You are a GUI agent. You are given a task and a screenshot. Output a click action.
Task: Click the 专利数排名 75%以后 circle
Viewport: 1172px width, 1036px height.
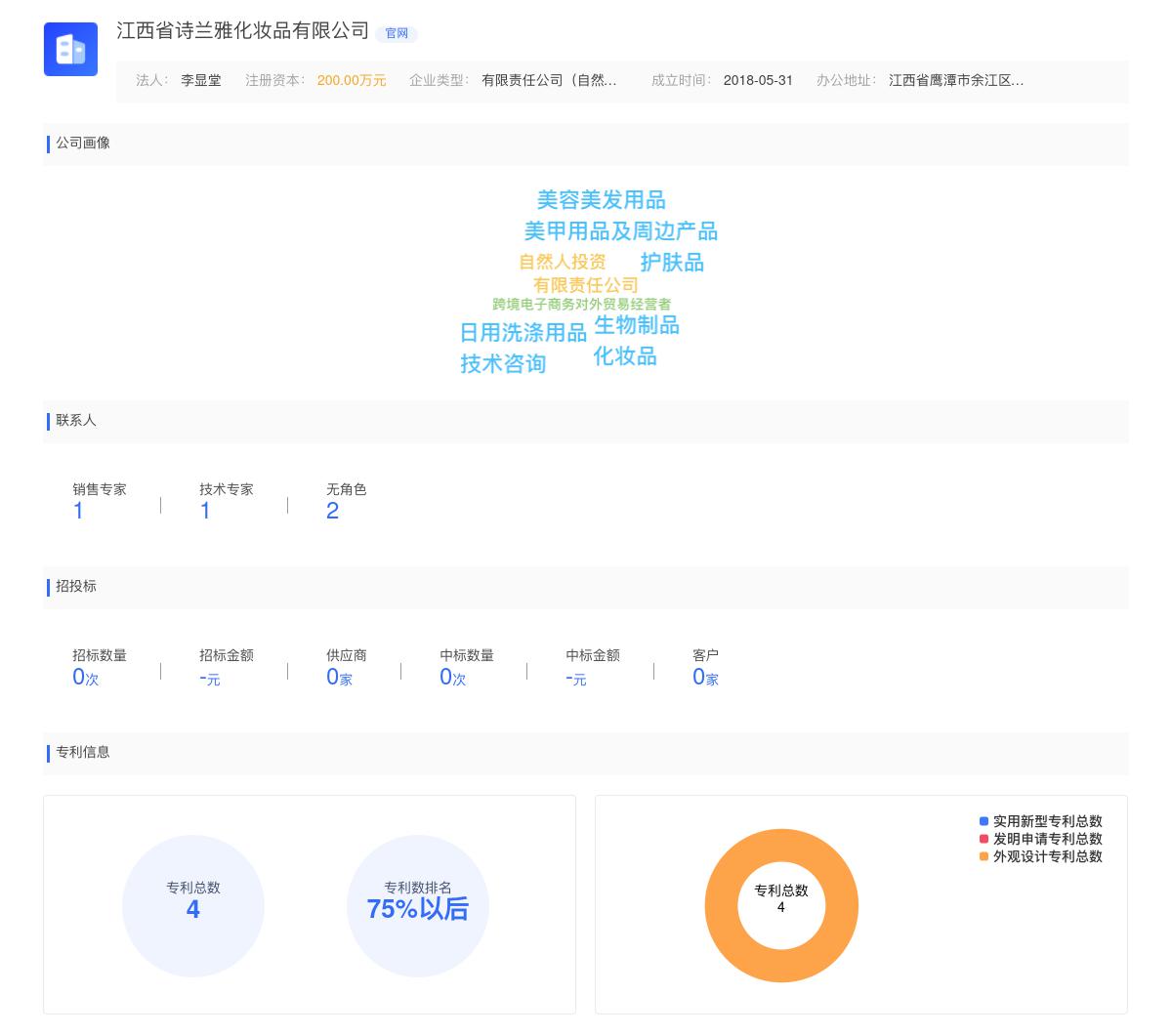(418, 906)
